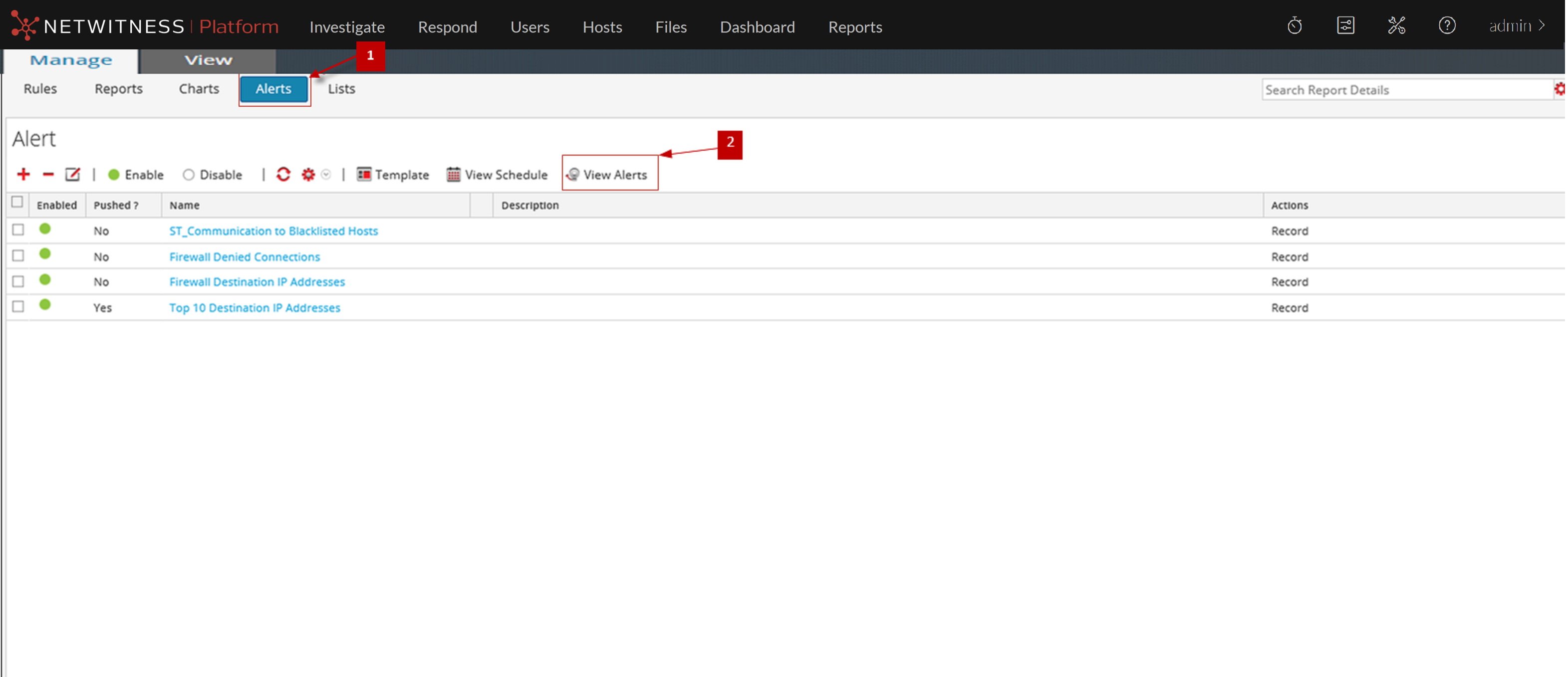
Task: Click the help question mark icon
Action: click(1446, 26)
